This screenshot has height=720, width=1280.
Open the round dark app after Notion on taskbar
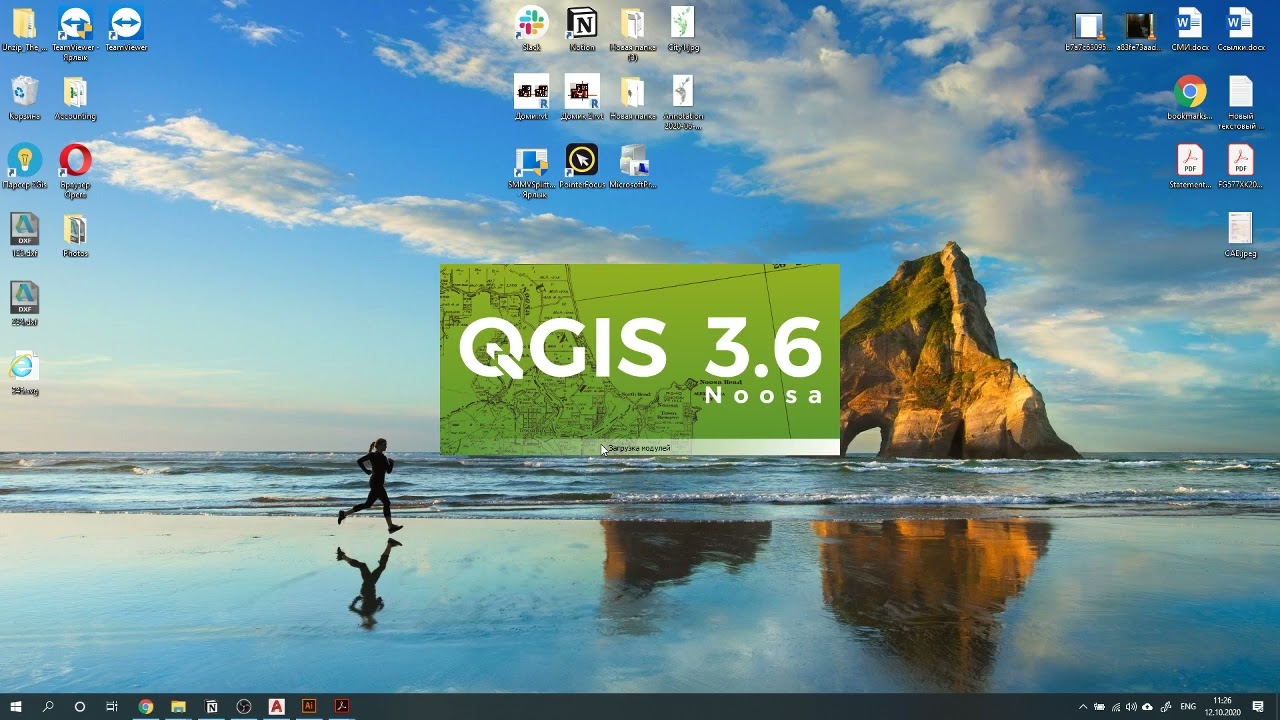243,706
